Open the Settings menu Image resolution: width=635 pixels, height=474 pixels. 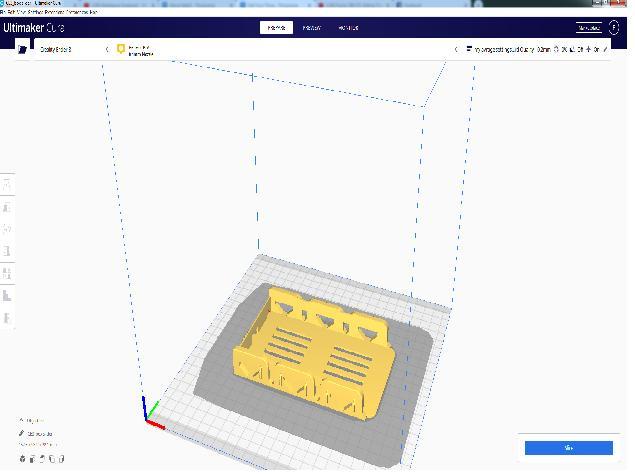point(35,12)
